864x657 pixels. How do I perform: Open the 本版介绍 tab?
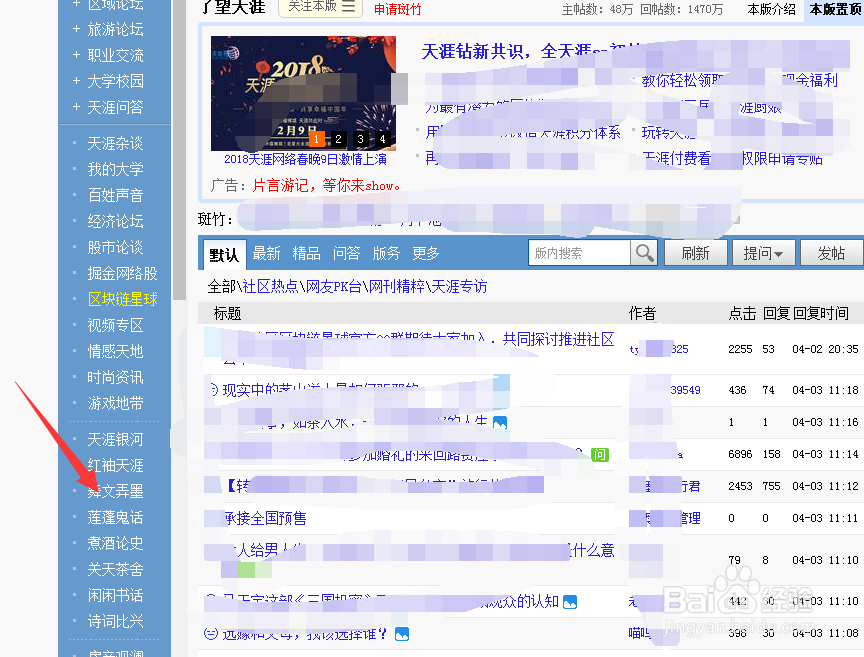pos(771,9)
